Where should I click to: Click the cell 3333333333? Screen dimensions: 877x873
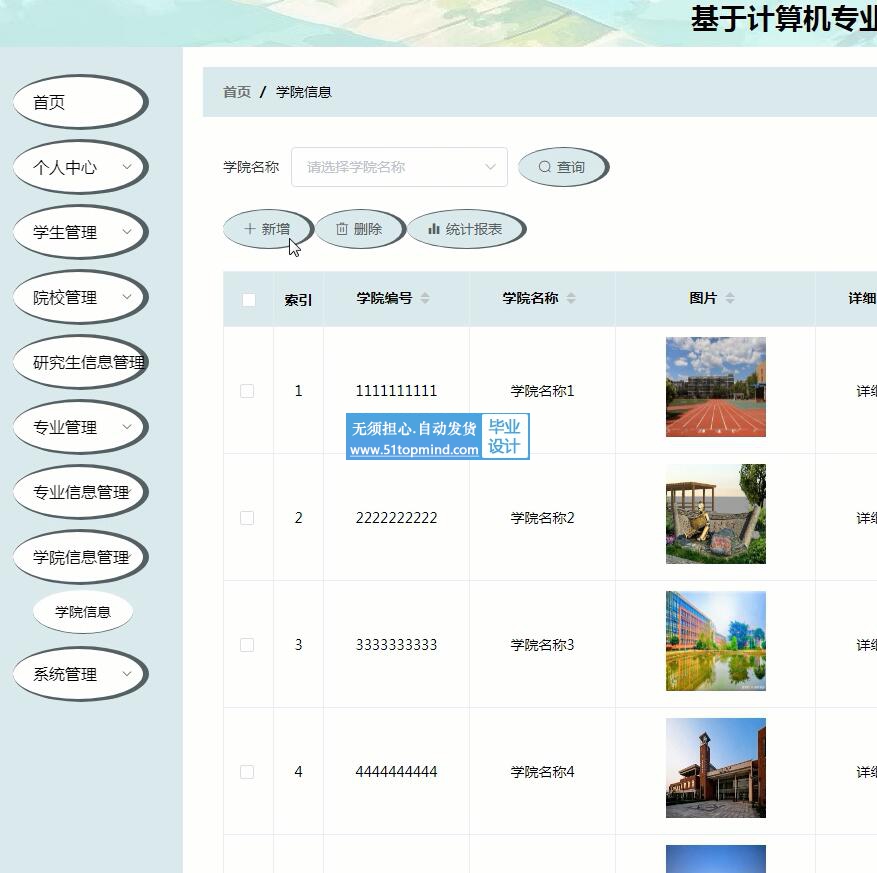click(x=397, y=645)
